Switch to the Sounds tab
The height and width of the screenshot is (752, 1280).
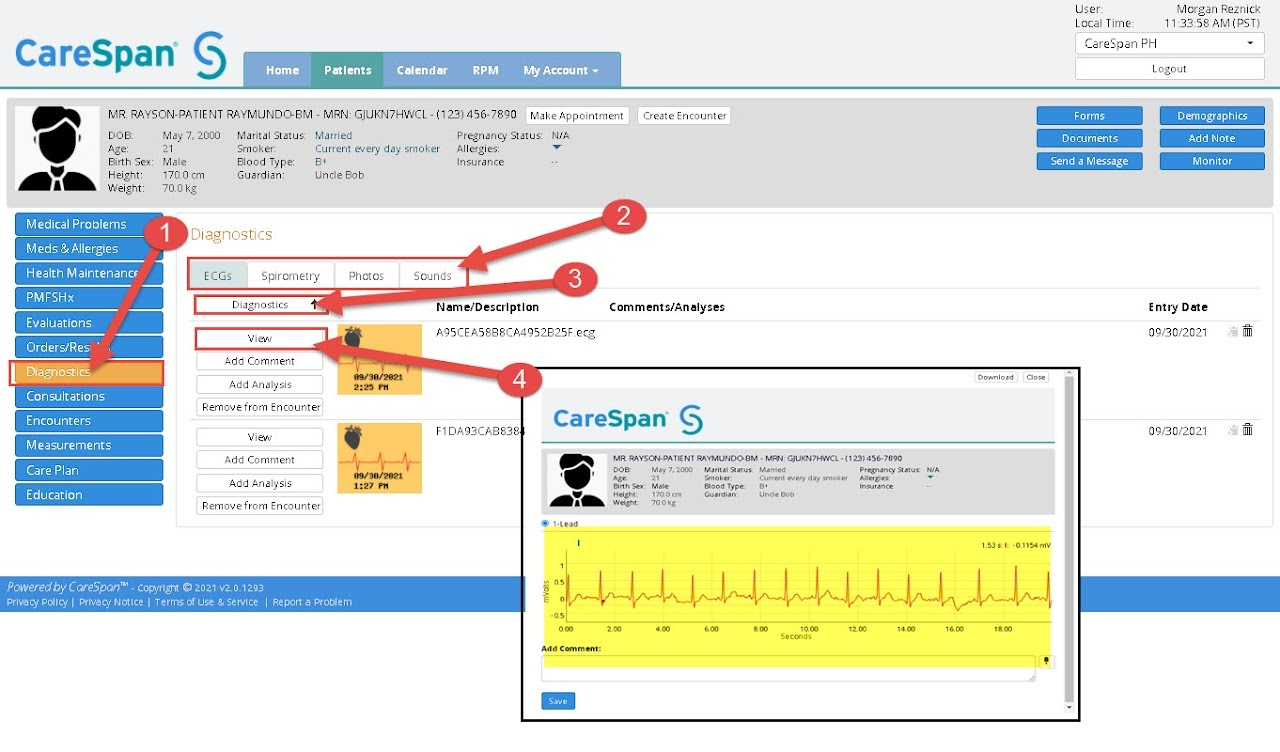[x=432, y=276]
